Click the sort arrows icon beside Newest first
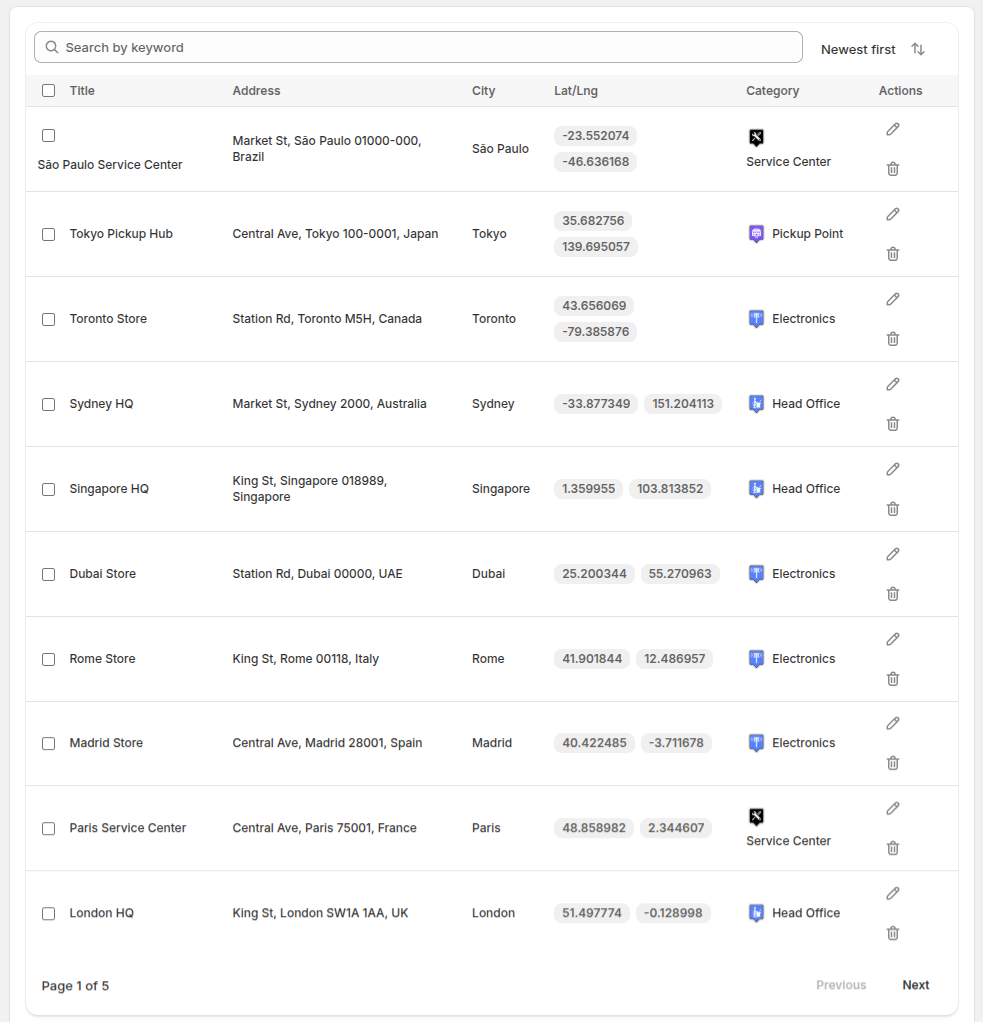983x1022 pixels. [917, 48]
